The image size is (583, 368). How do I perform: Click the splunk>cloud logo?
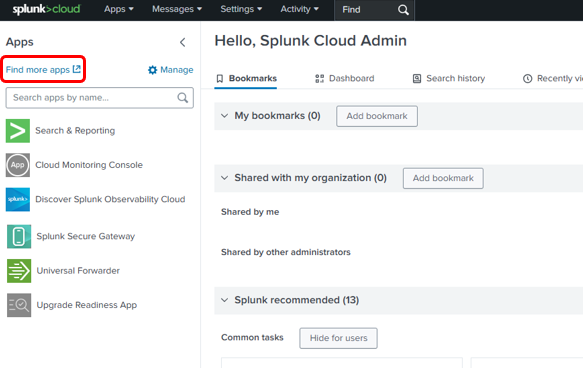(46, 9)
